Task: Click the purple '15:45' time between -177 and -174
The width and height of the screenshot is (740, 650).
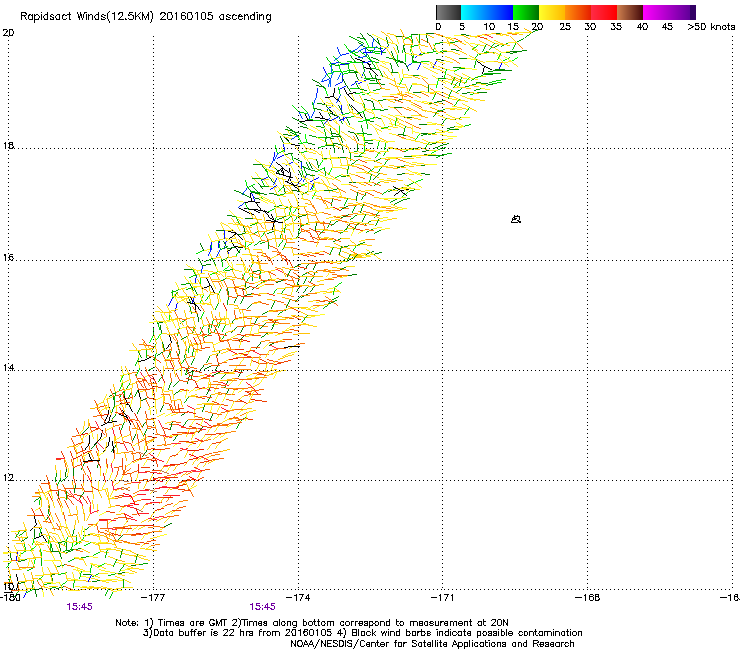Action: (262, 607)
